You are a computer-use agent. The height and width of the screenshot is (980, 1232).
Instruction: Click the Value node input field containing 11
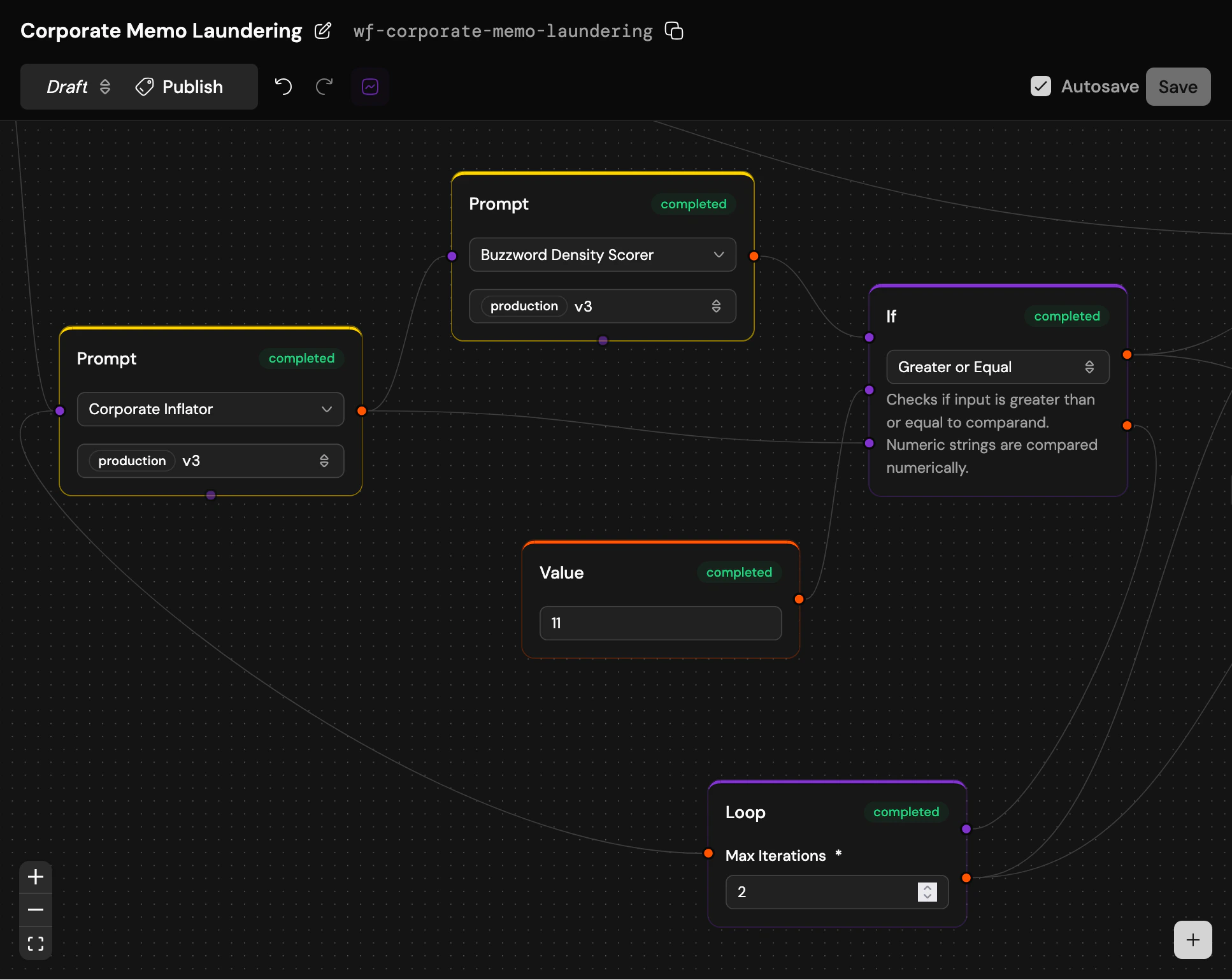(661, 623)
